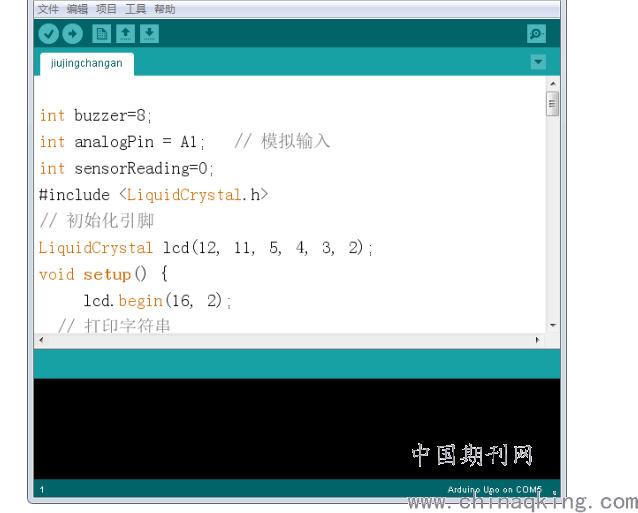638x513 pixels.
Task: Click the '#include <LiquidCrystal.h>' line
Action: [153, 195]
